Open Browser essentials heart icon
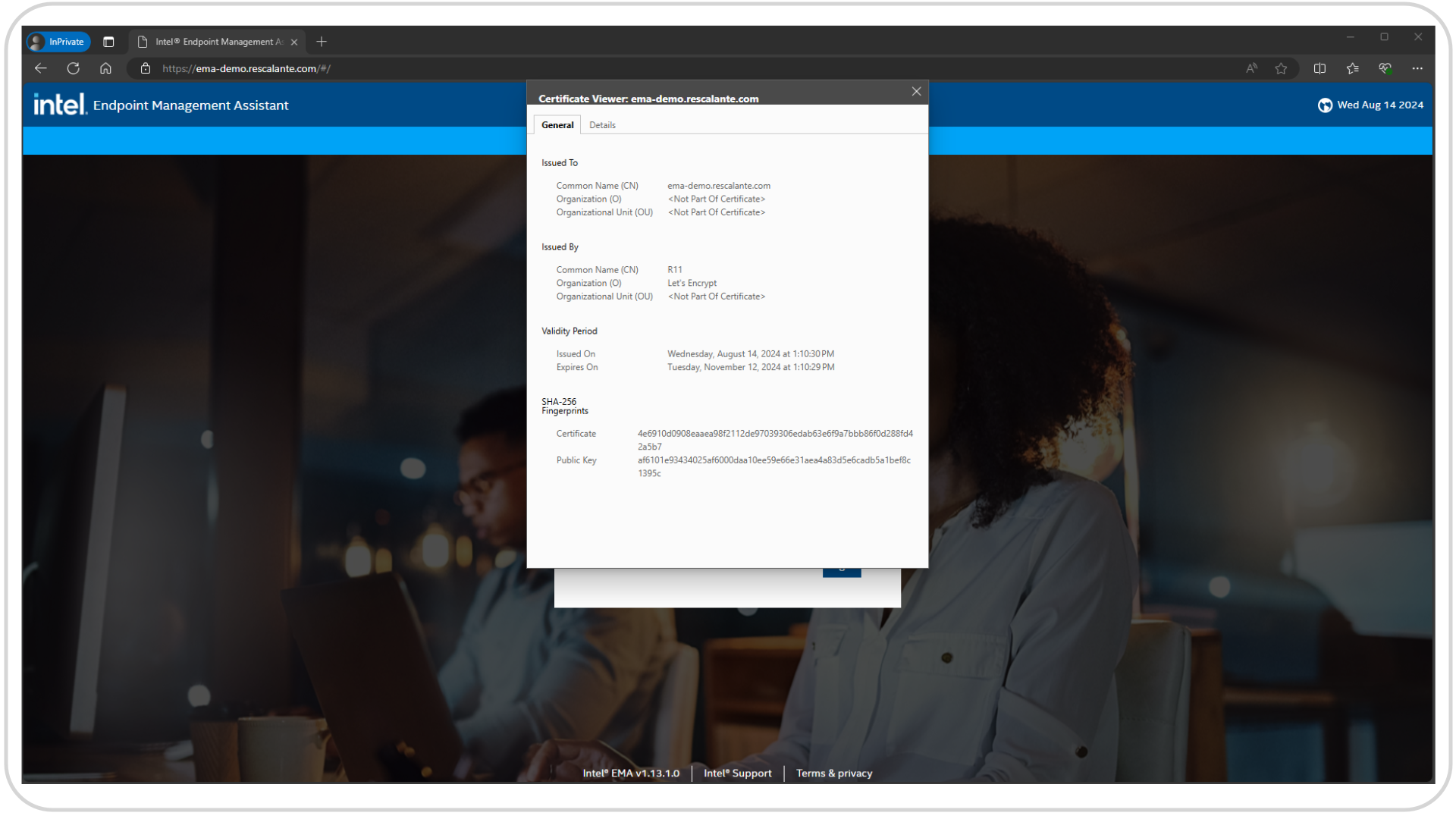 click(x=1385, y=68)
